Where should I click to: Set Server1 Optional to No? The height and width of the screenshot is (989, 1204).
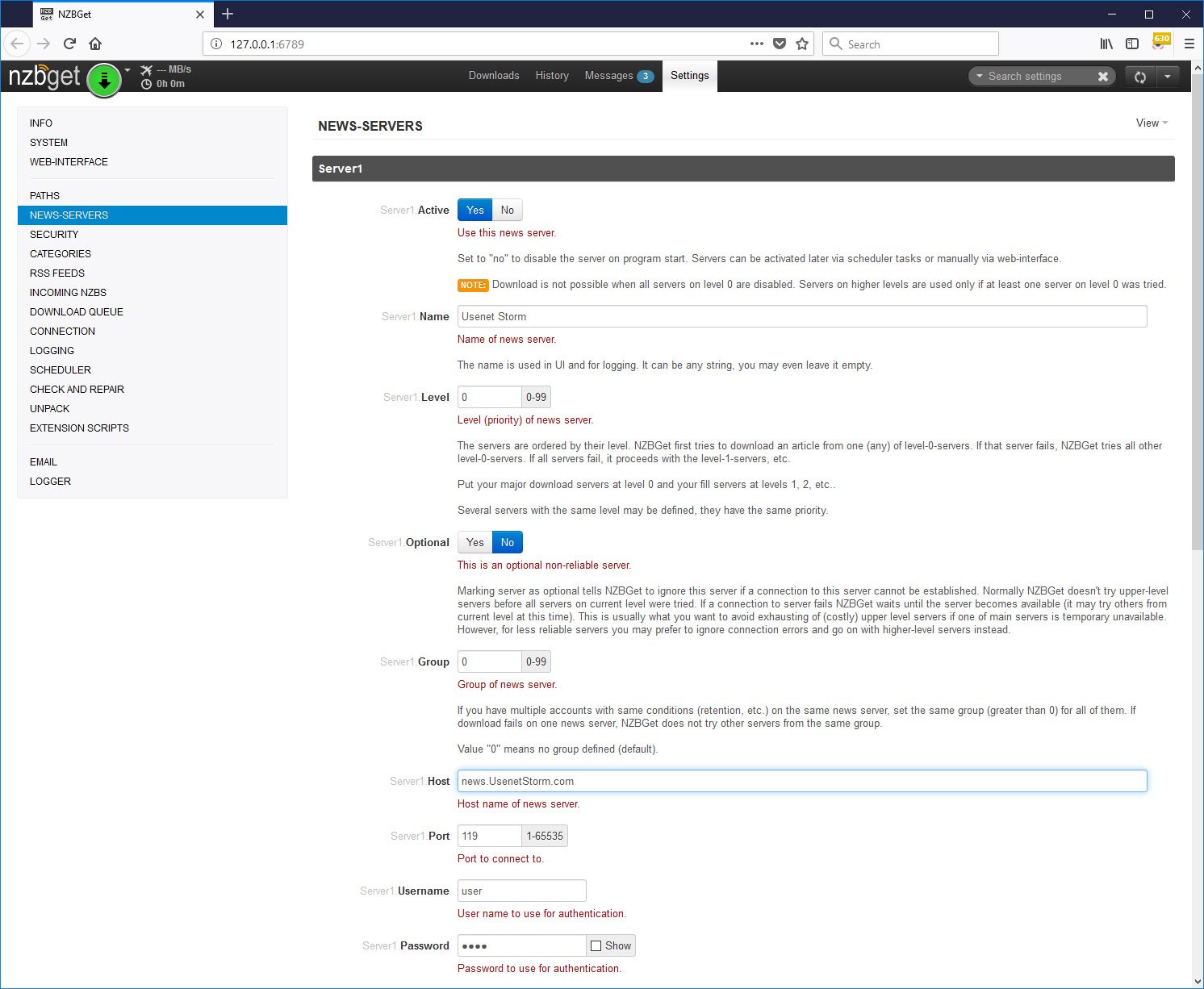coord(508,542)
